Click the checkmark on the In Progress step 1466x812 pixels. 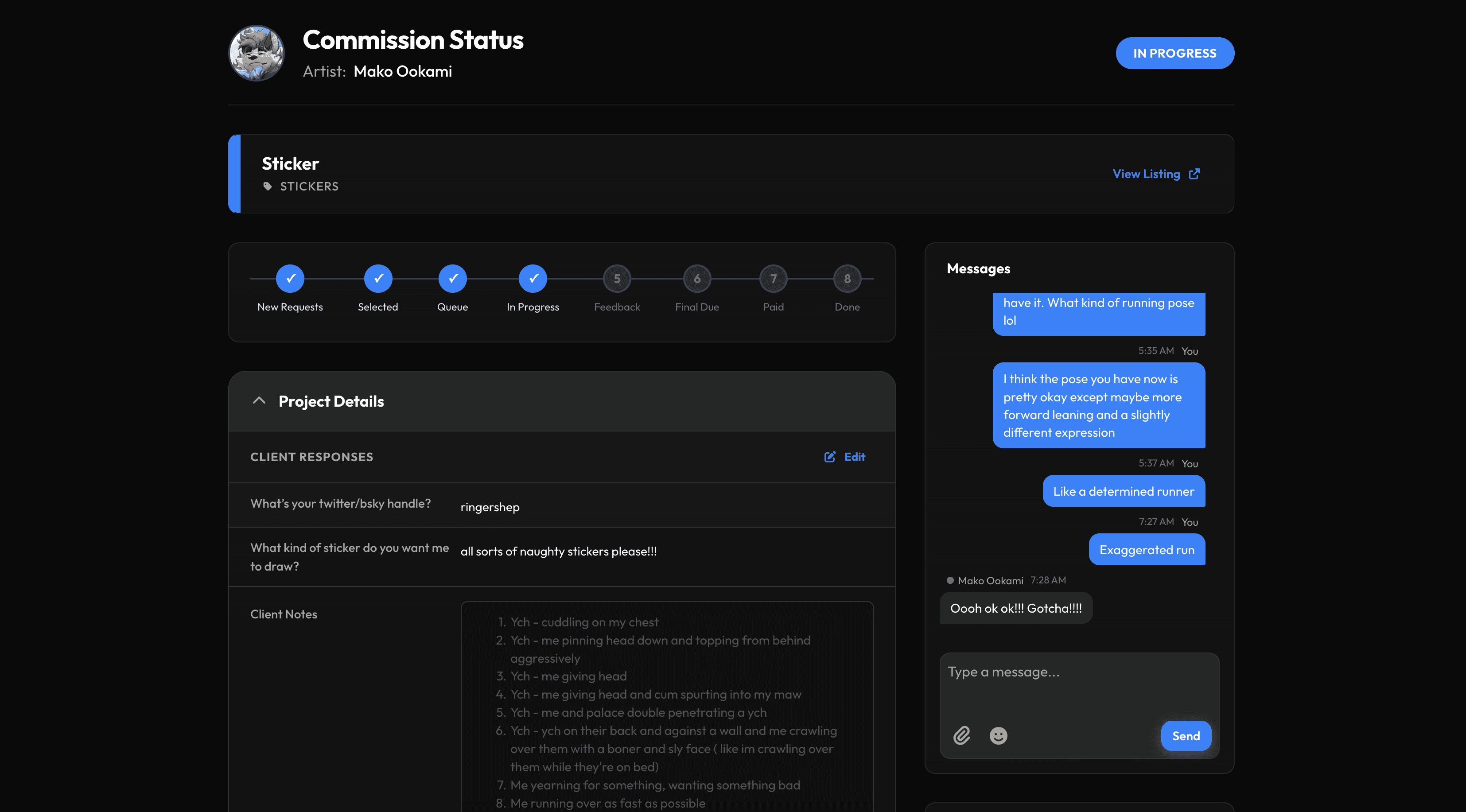pos(533,279)
